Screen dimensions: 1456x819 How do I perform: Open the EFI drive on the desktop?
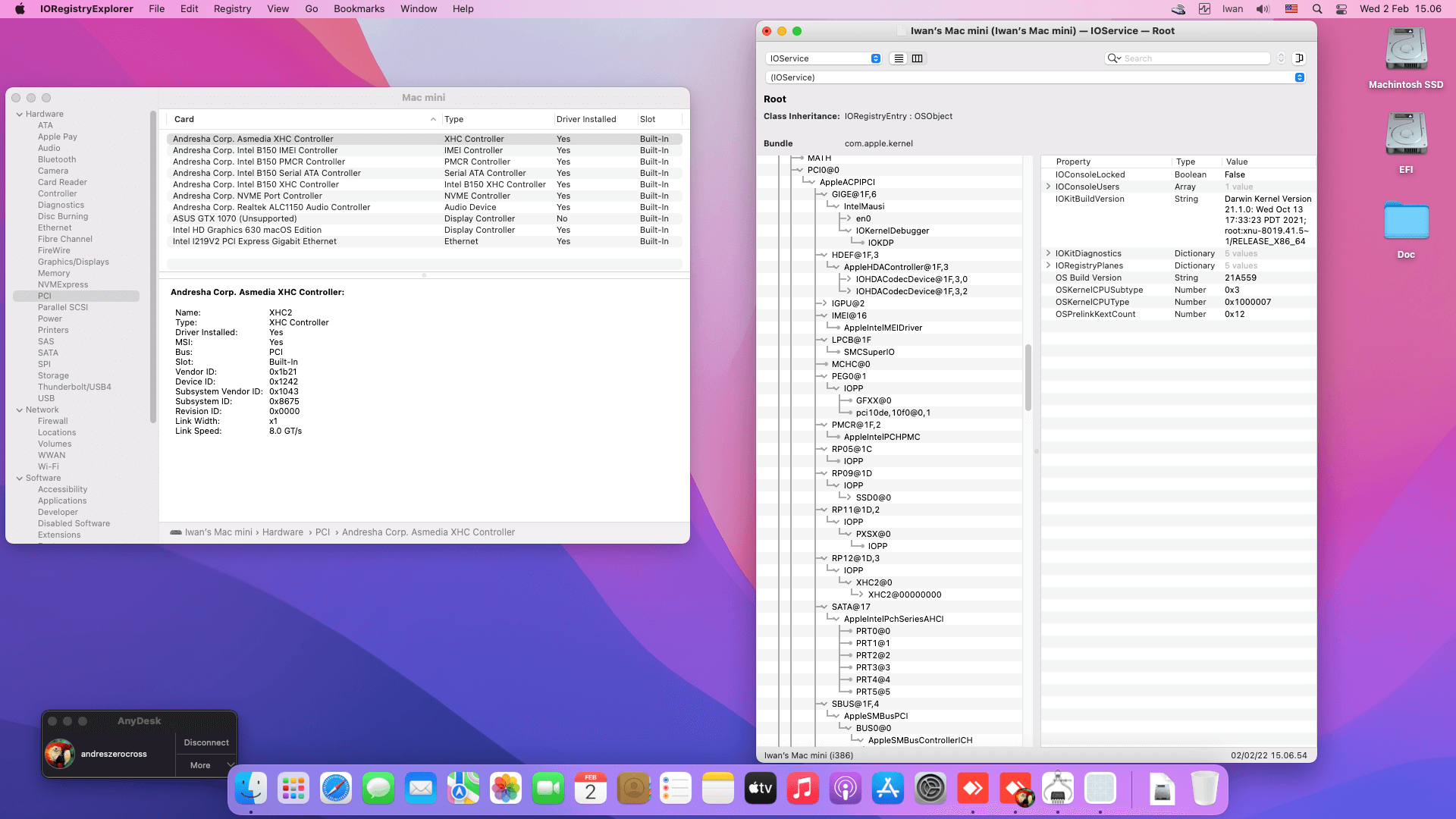[x=1406, y=134]
